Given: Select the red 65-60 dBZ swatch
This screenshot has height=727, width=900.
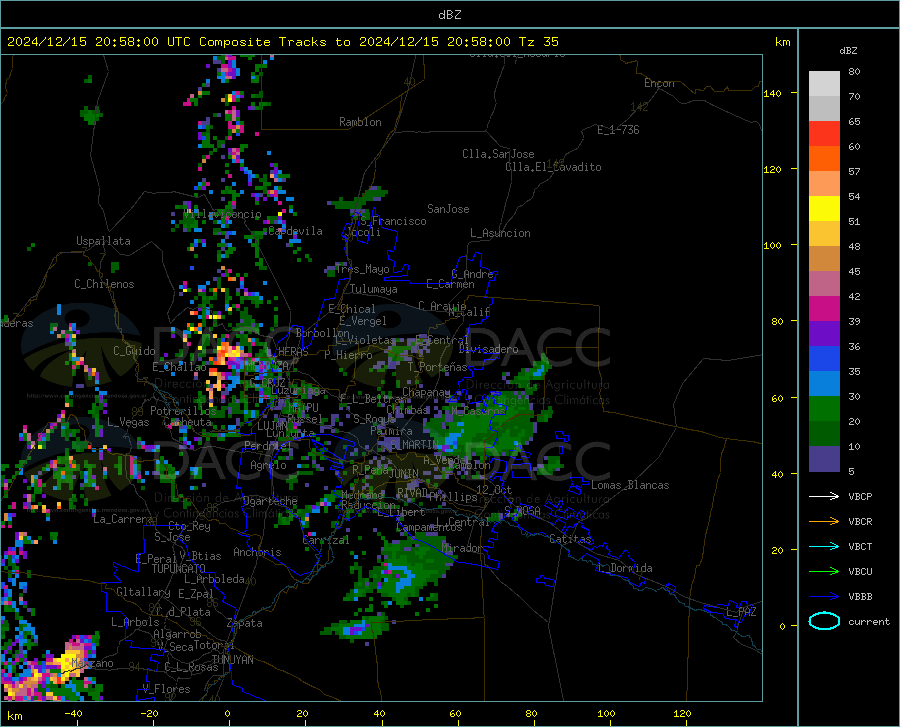Looking at the screenshot, I should (x=824, y=134).
